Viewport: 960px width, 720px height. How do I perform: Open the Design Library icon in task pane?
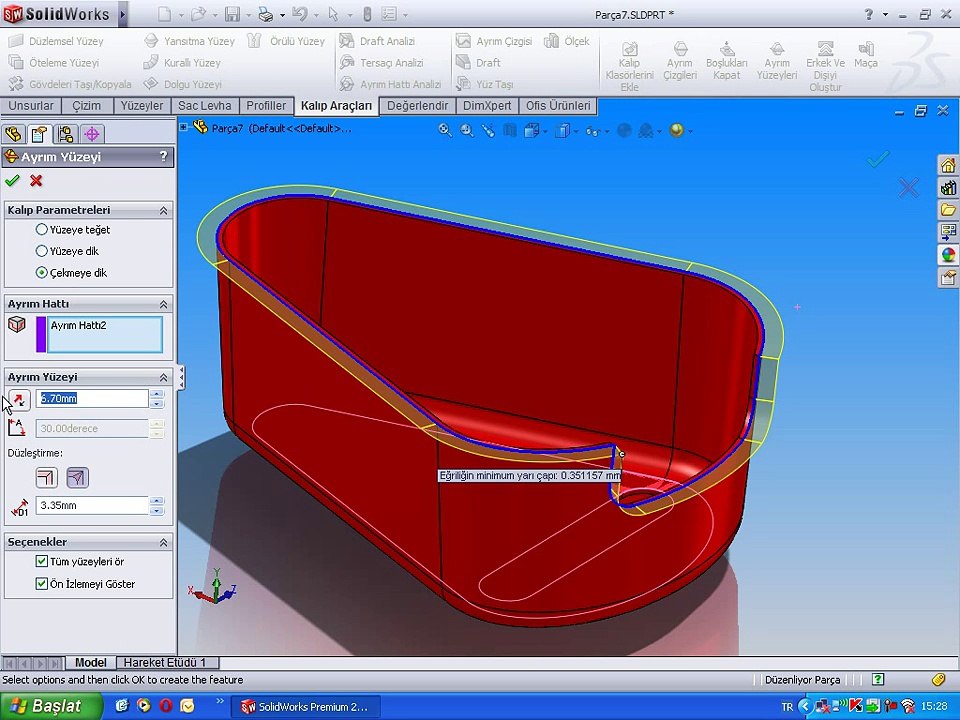click(x=948, y=187)
